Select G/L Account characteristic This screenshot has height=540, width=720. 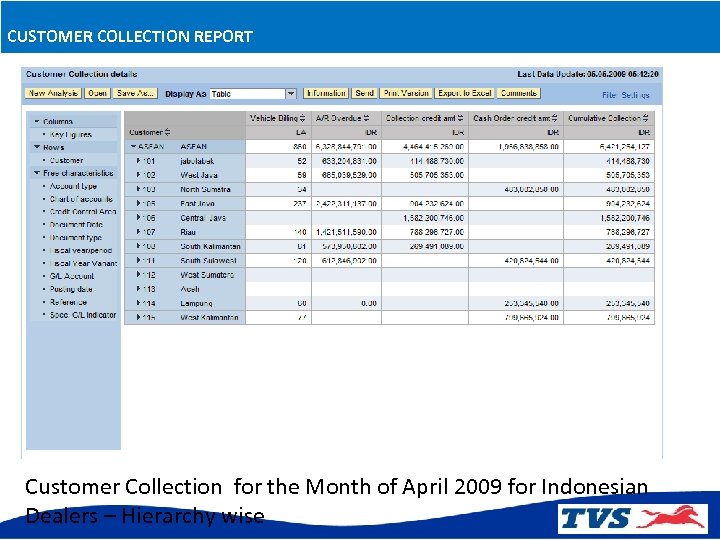click(x=72, y=276)
